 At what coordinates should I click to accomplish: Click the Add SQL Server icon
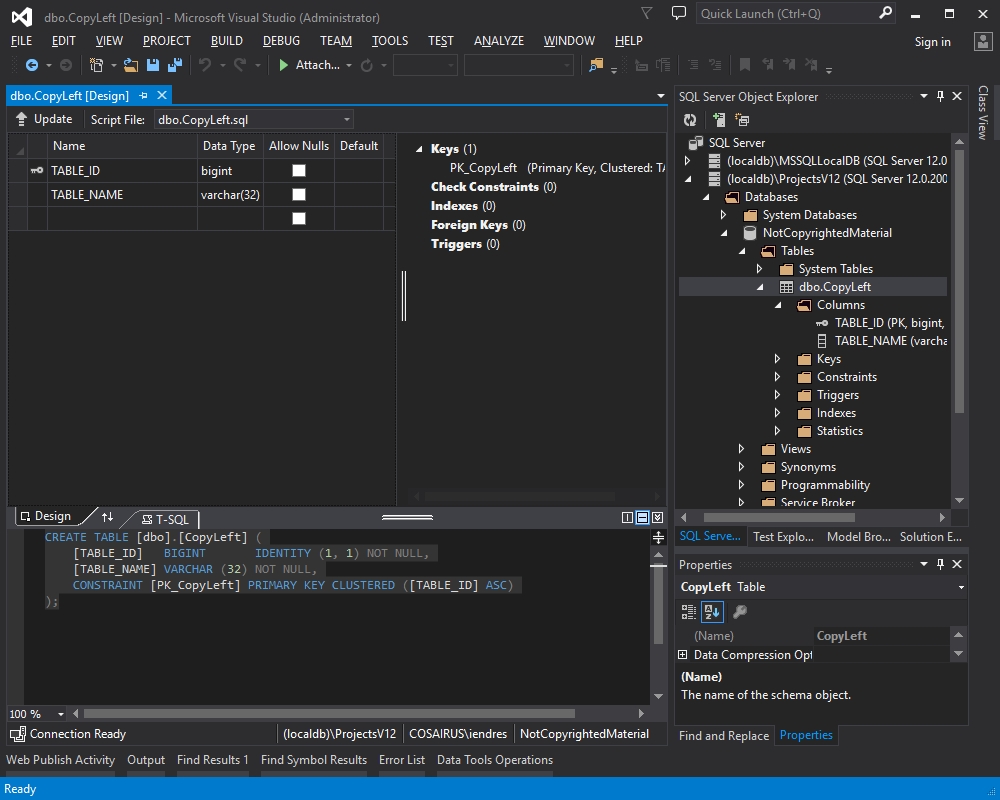click(719, 120)
